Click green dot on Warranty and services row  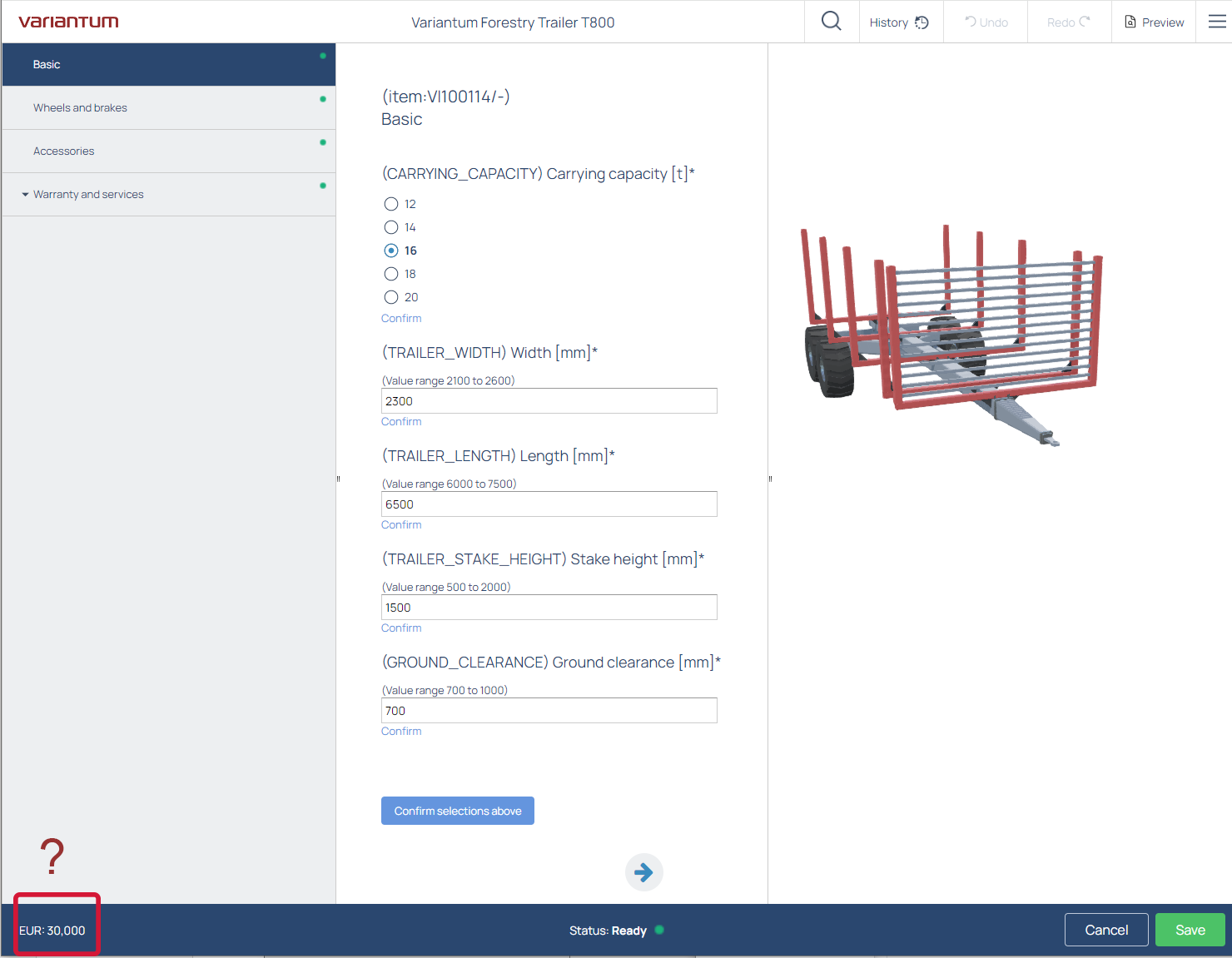pyautogui.click(x=323, y=186)
